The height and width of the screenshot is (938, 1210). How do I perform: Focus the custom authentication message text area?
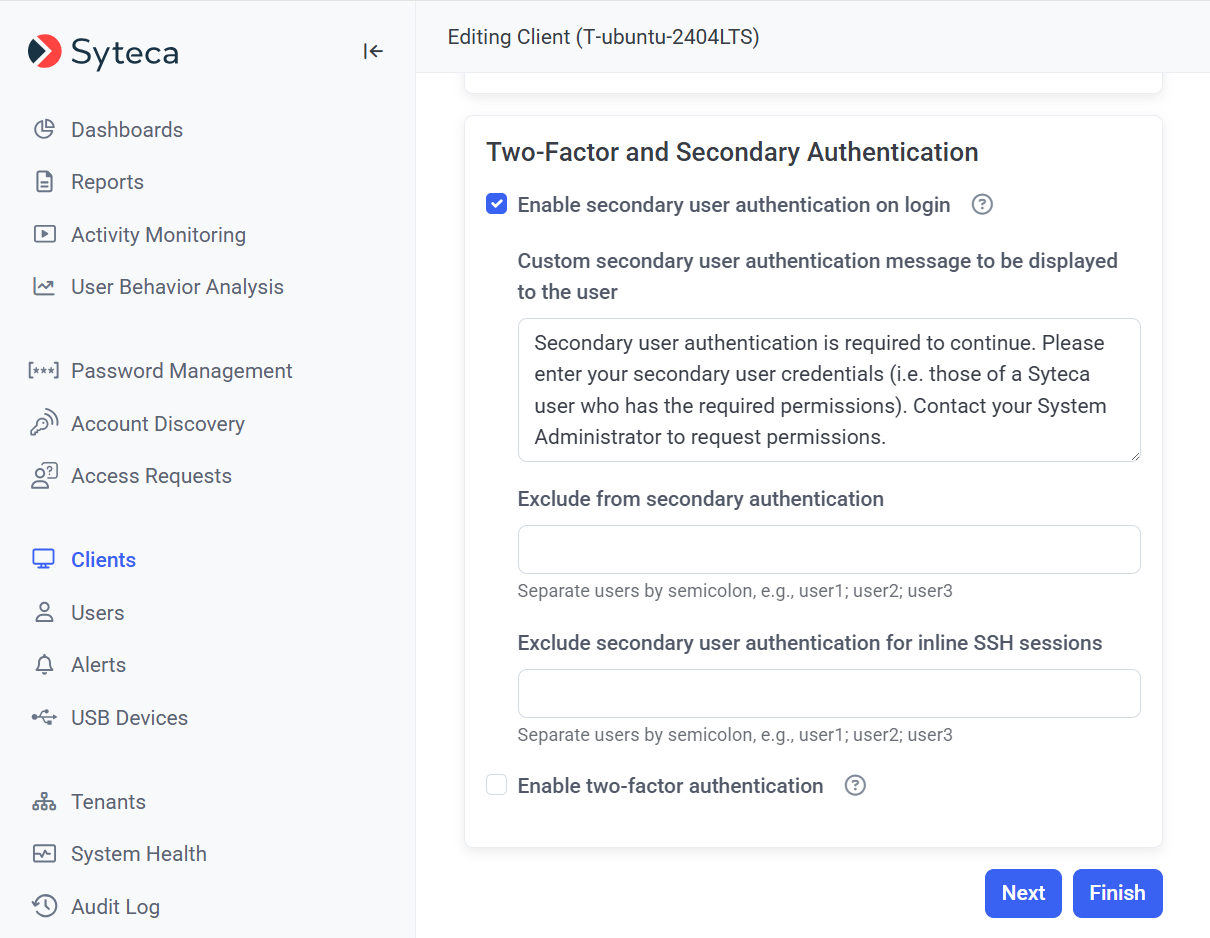(x=828, y=390)
